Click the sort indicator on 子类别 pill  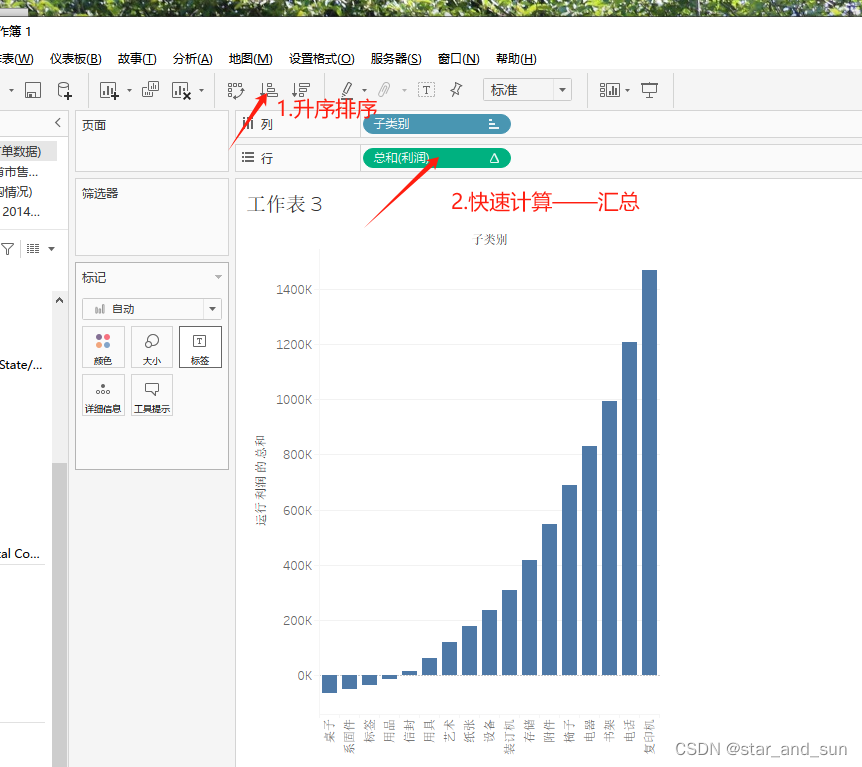click(493, 124)
